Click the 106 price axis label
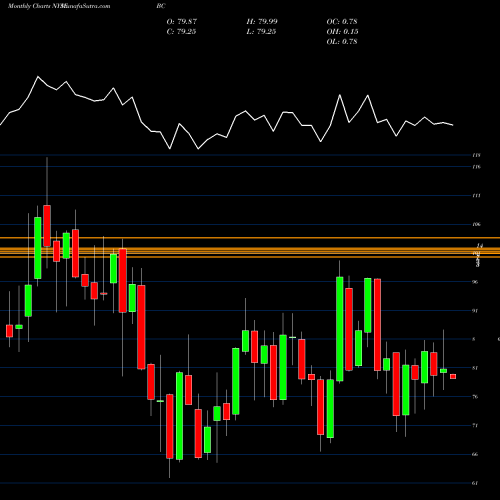The image size is (500, 500). pyautogui.click(x=476, y=224)
